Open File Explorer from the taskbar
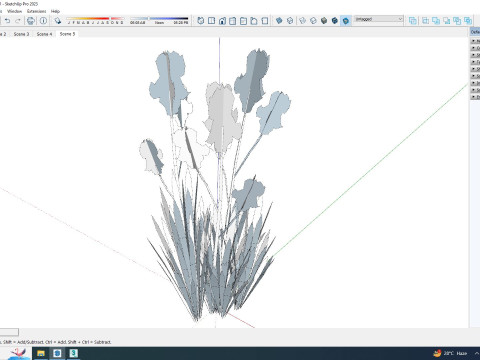The width and height of the screenshot is (480, 360). (x=41, y=353)
